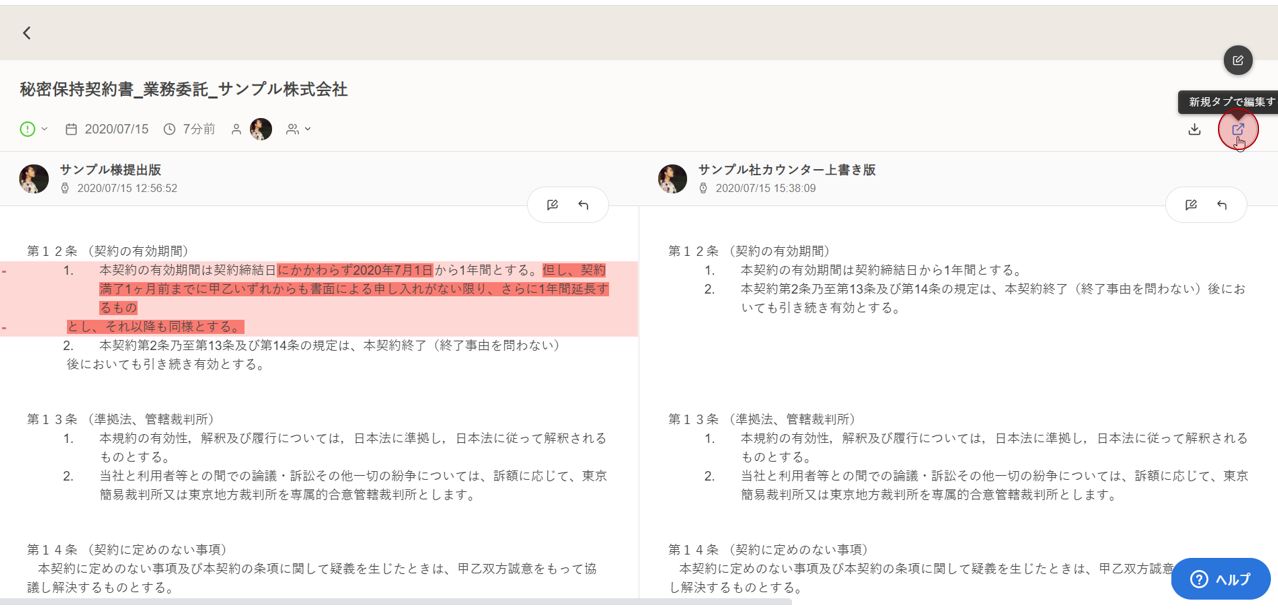This screenshot has width=1278, height=610.
Task: Click edit icon on right version pane
Action: point(1190,205)
